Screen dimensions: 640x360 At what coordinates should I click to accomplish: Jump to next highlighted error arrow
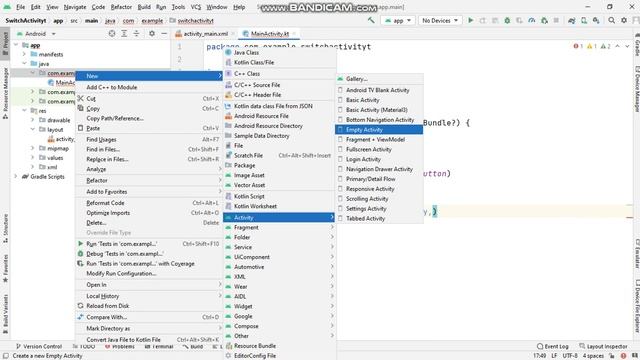[x=627, y=46]
